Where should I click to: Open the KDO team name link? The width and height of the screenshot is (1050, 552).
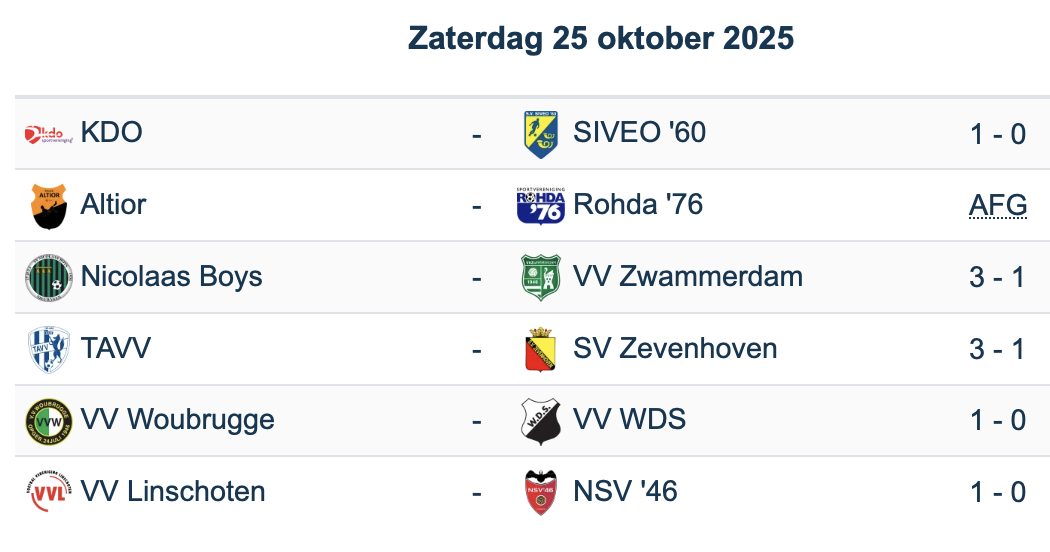pyautogui.click(x=112, y=132)
